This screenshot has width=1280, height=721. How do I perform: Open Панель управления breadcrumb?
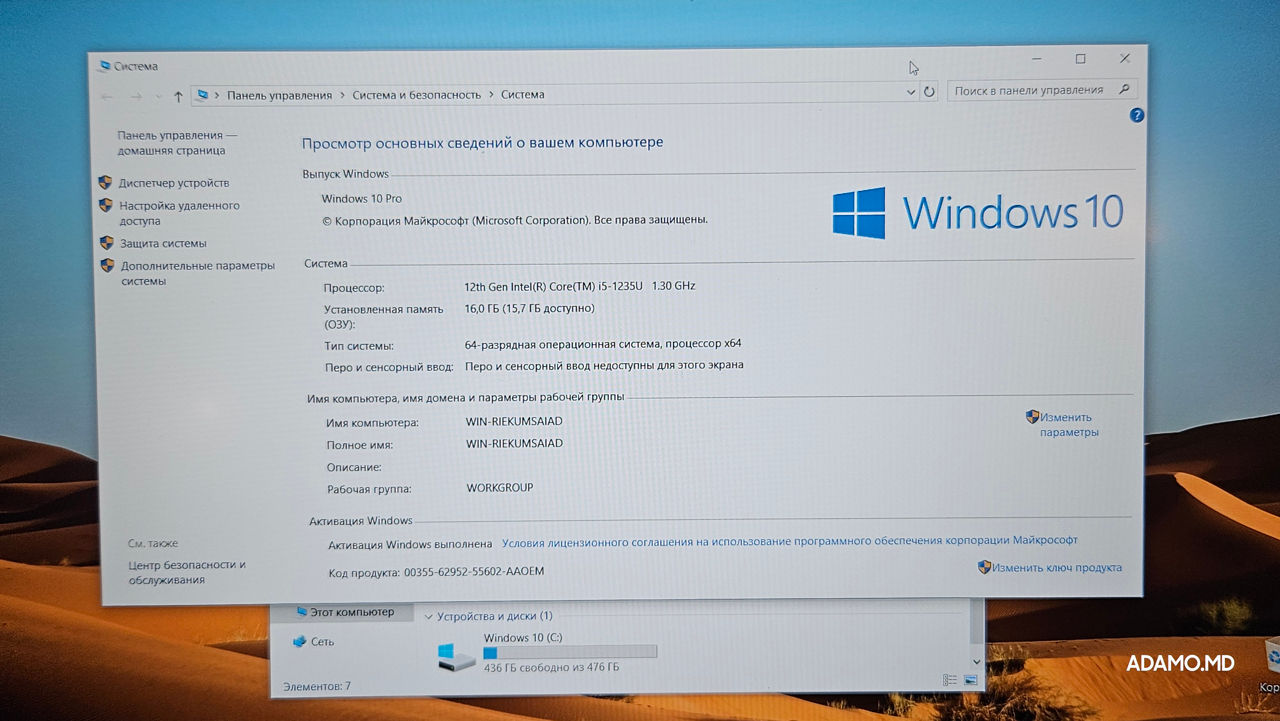[x=279, y=95]
